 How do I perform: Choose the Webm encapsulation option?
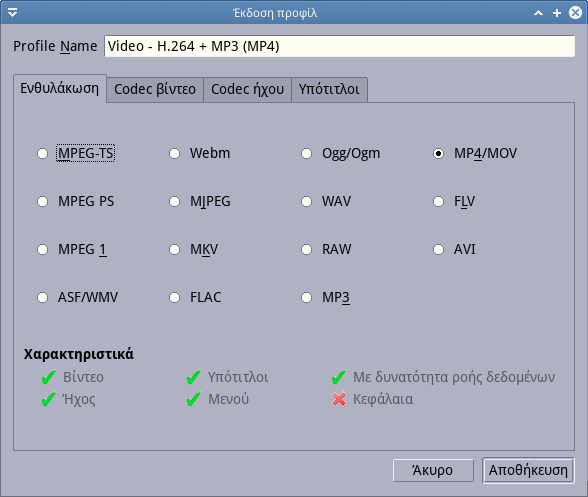[200, 153]
